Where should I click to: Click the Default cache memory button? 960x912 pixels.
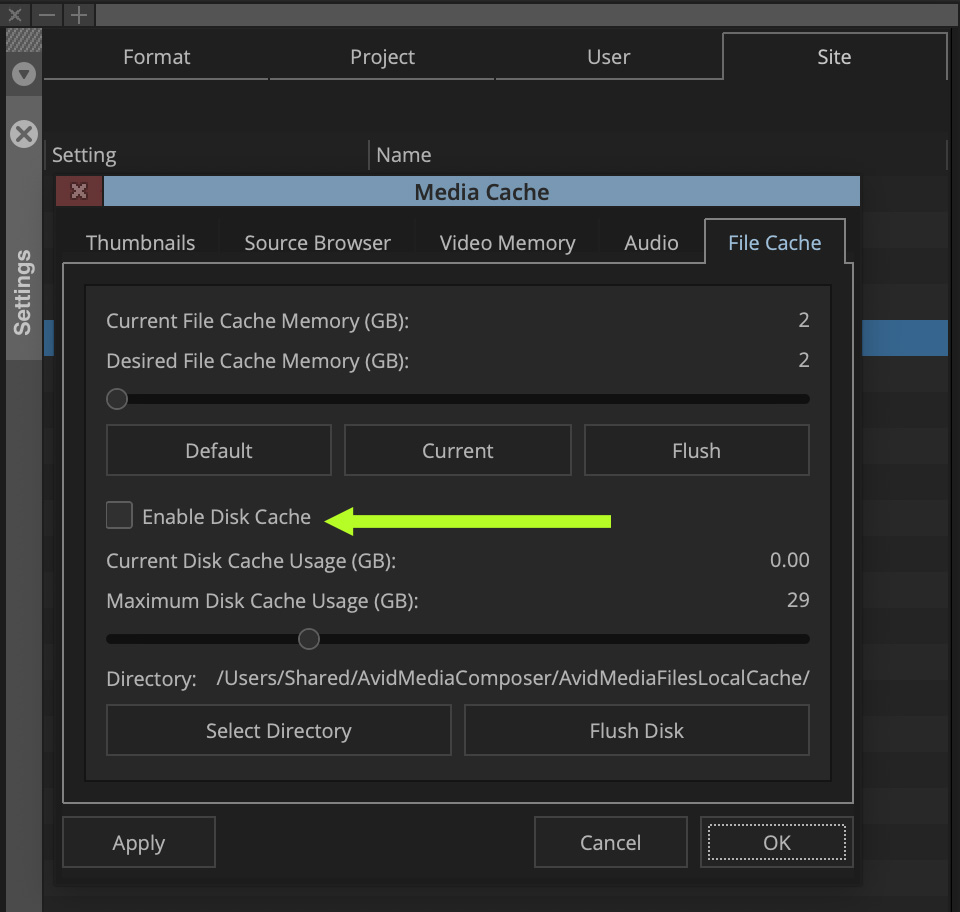219,450
